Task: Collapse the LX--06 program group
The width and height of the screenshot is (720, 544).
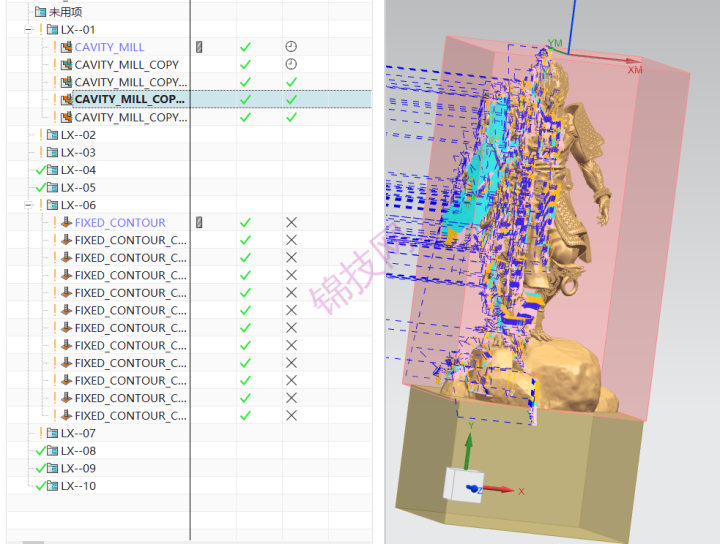Action: click(x=28, y=205)
